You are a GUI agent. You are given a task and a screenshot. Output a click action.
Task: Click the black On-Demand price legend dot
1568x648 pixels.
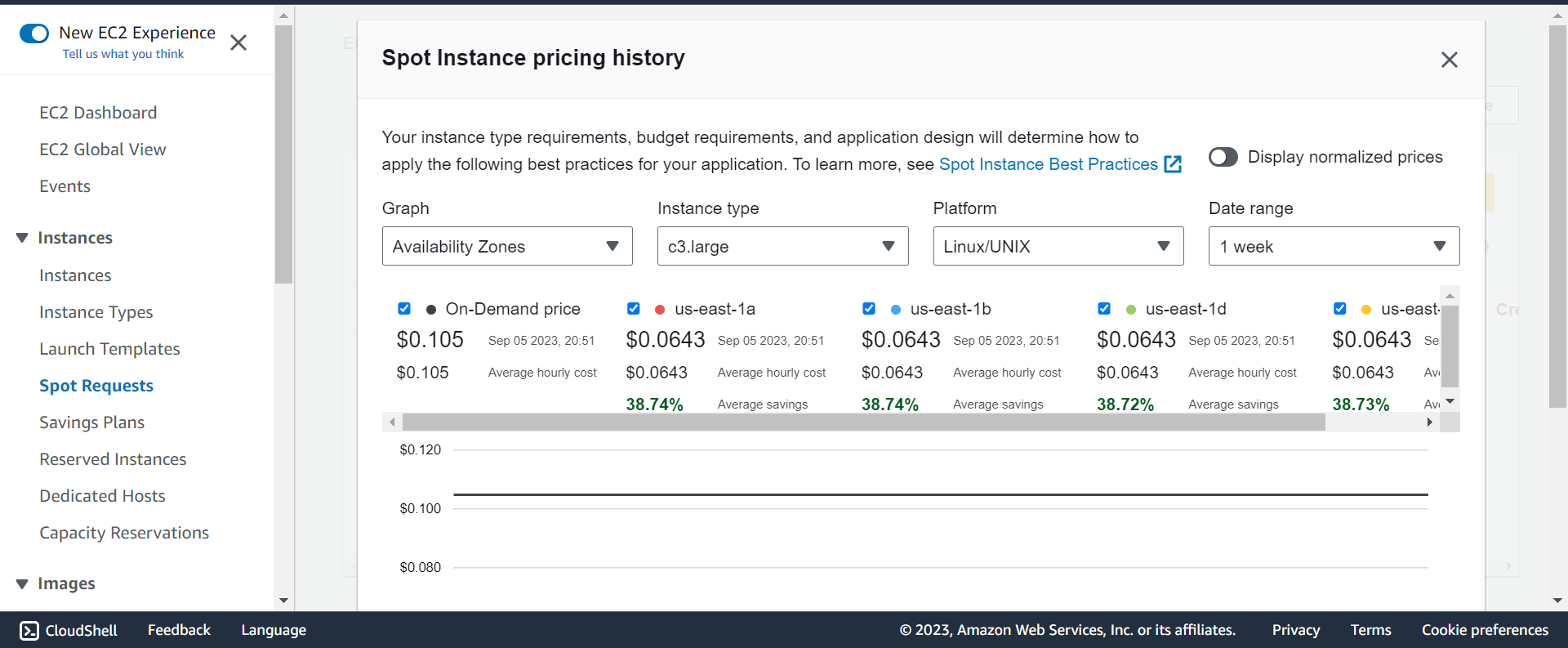coord(431,310)
